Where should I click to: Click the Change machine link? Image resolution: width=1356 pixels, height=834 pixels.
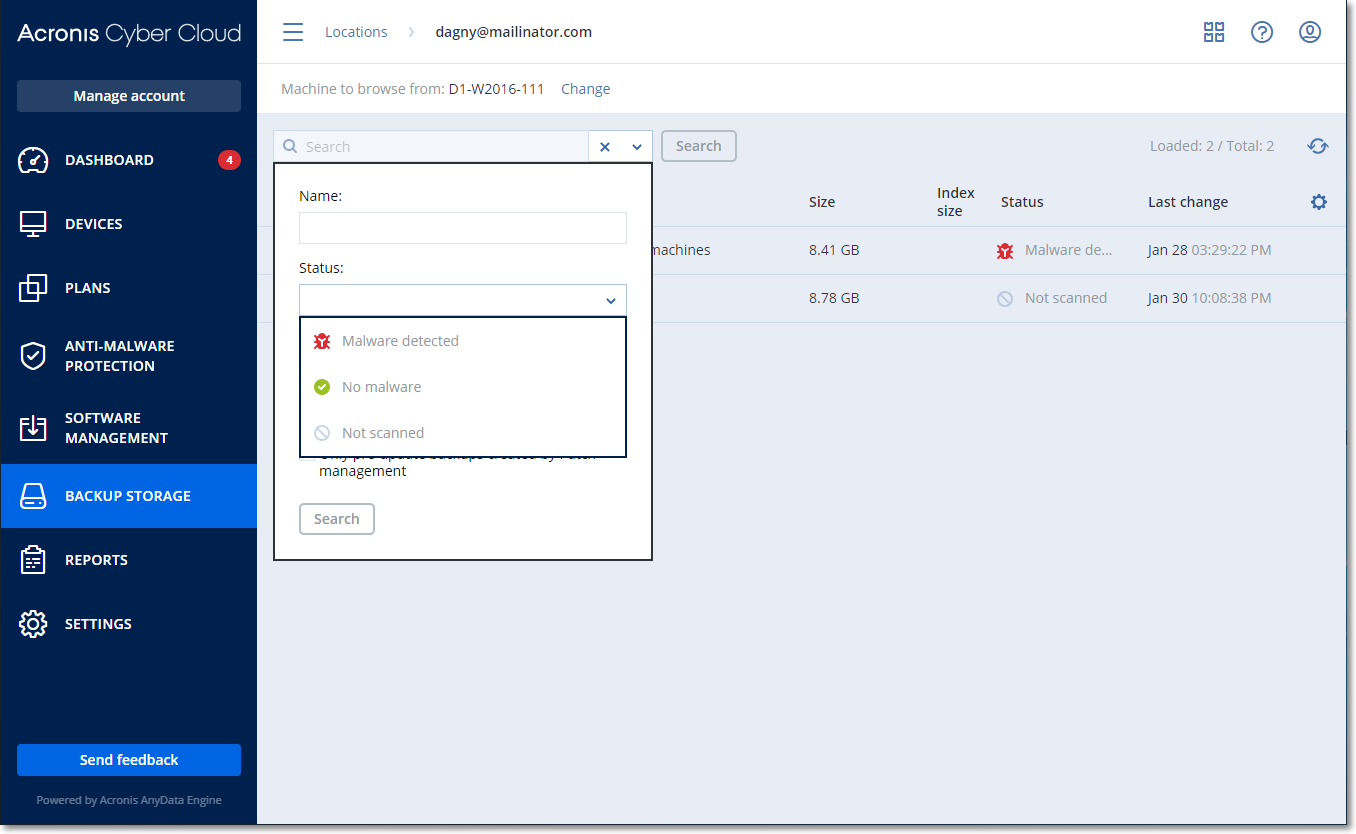coord(585,89)
